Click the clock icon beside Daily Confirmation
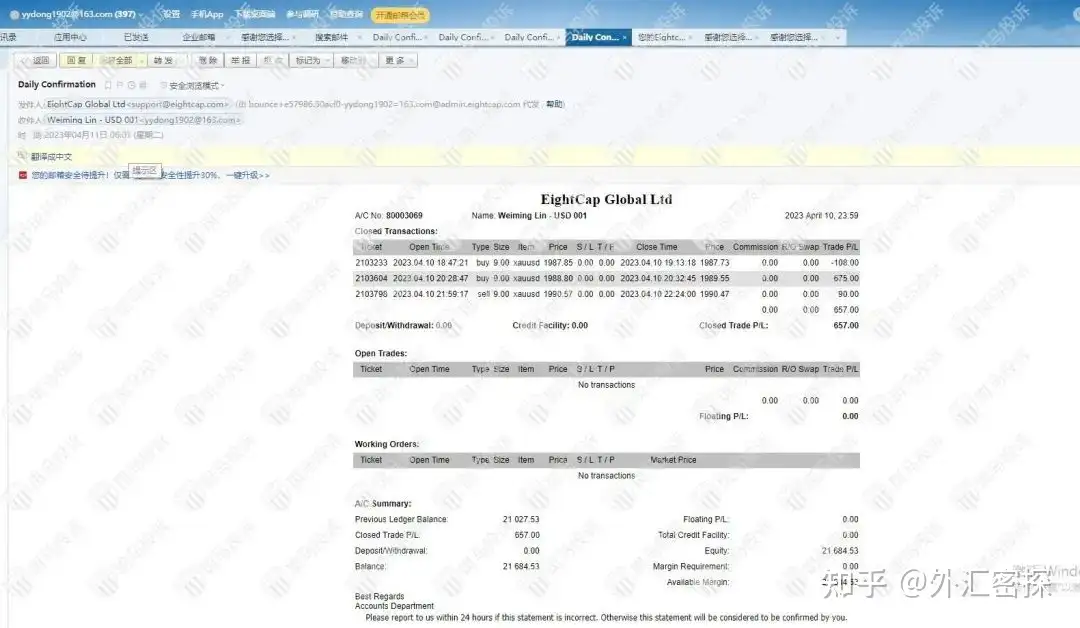The height and width of the screenshot is (628, 1080). (131, 85)
